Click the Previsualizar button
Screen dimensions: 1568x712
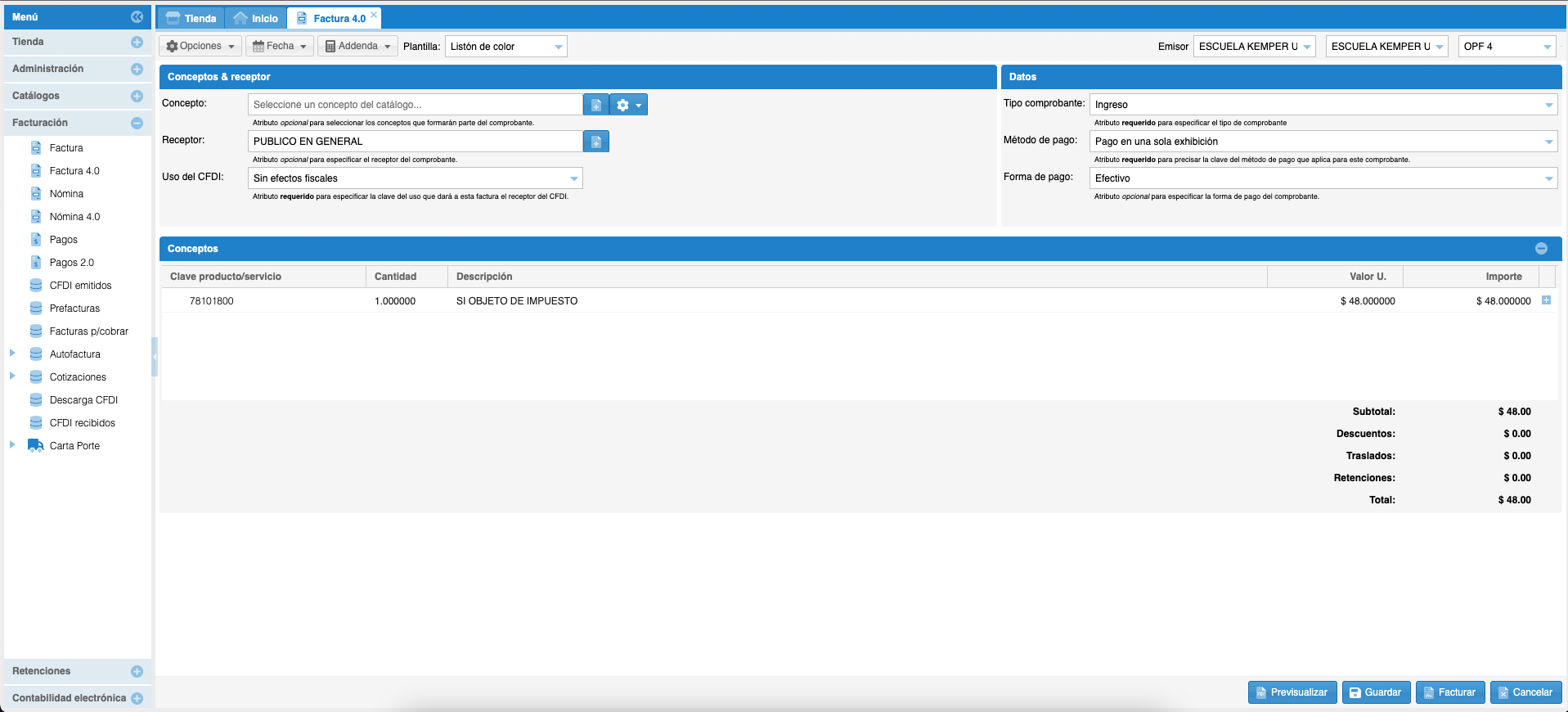(1292, 692)
